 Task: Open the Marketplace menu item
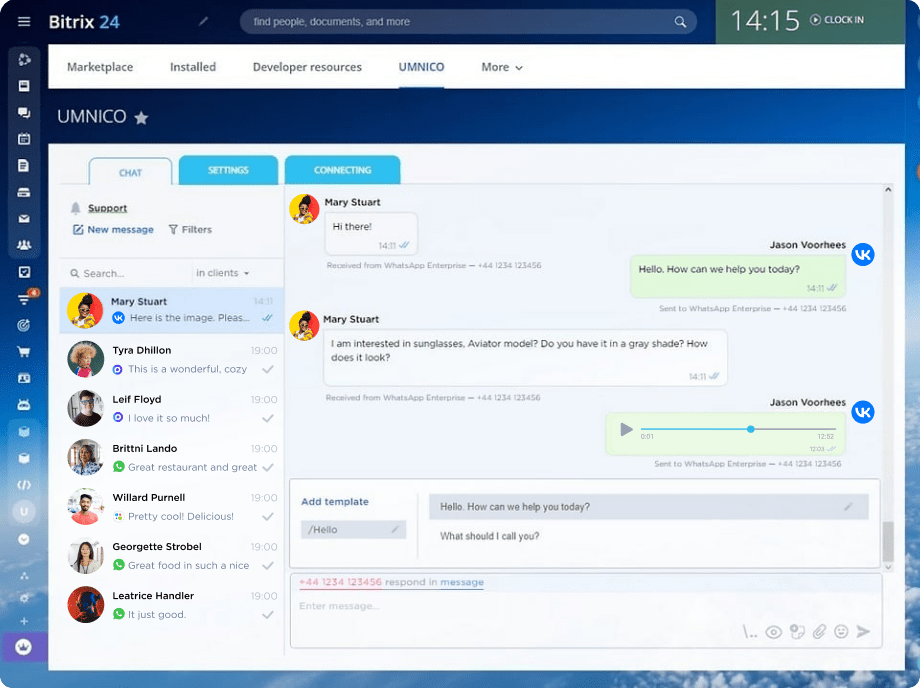pos(100,67)
